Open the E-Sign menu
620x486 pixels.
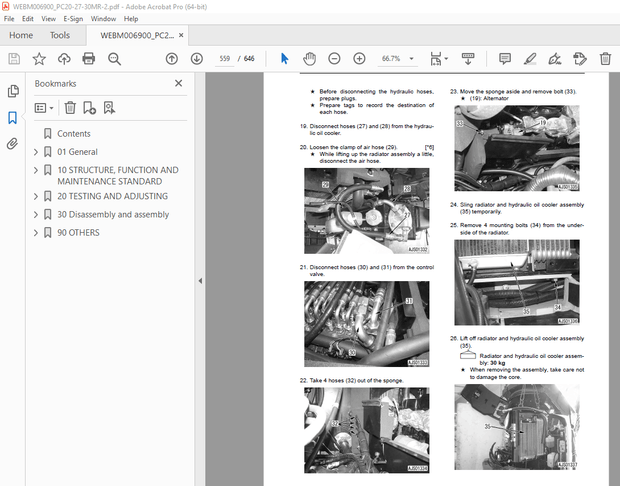click(x=73, y=19)
